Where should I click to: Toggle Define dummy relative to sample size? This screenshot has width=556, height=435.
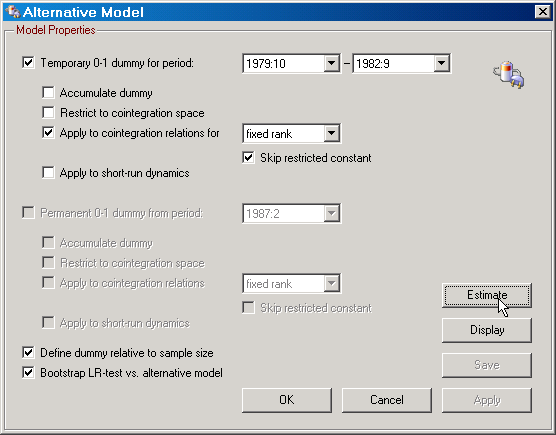28,353
